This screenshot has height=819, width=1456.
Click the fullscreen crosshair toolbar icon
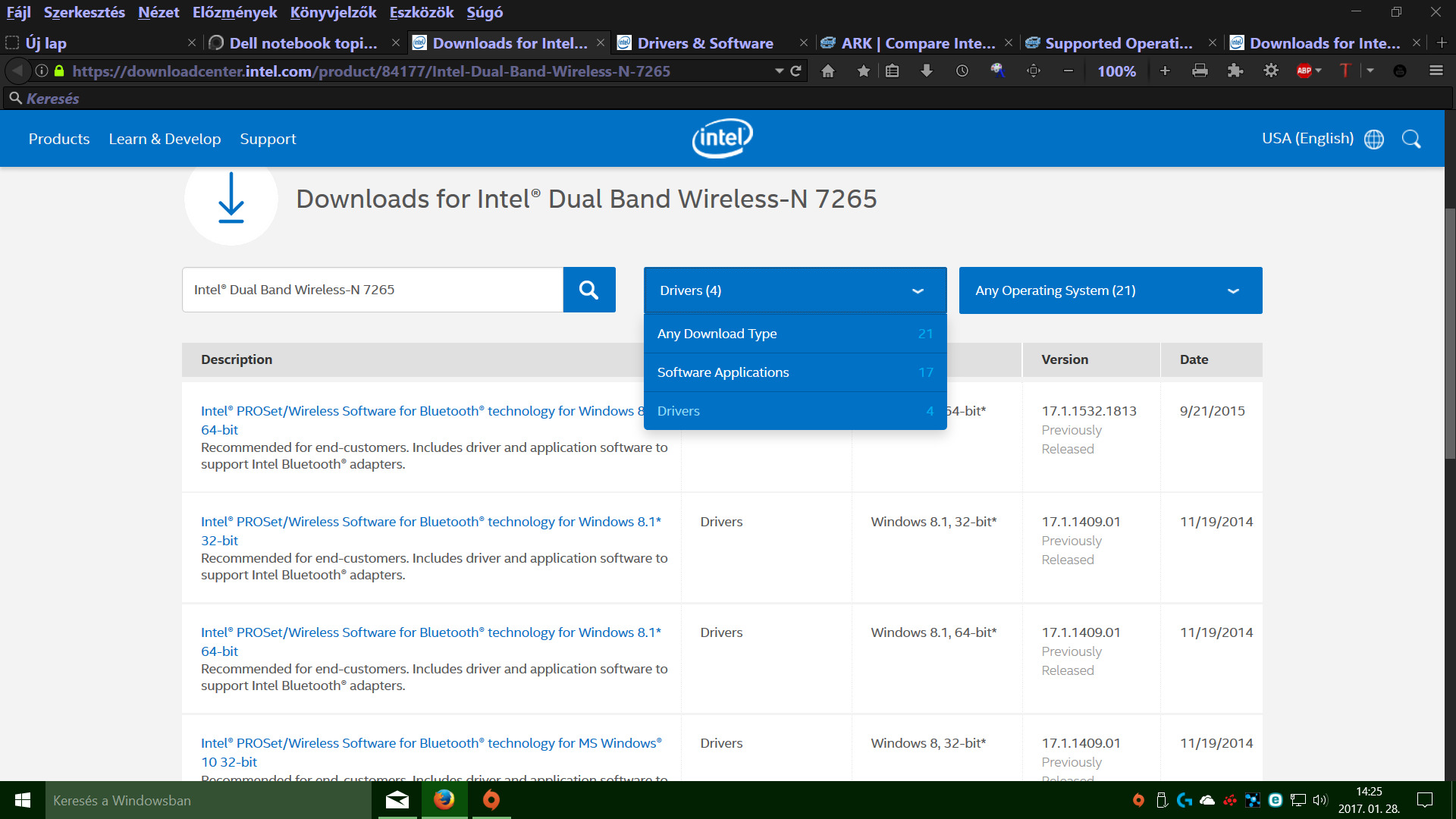(x=1033, y=71)
